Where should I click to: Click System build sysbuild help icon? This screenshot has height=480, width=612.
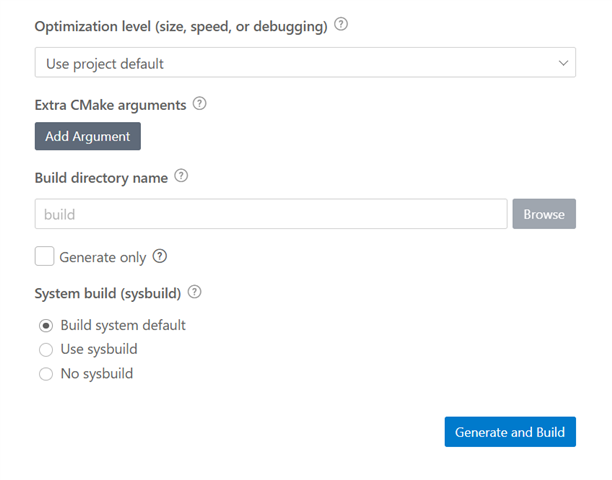point(194,292)
